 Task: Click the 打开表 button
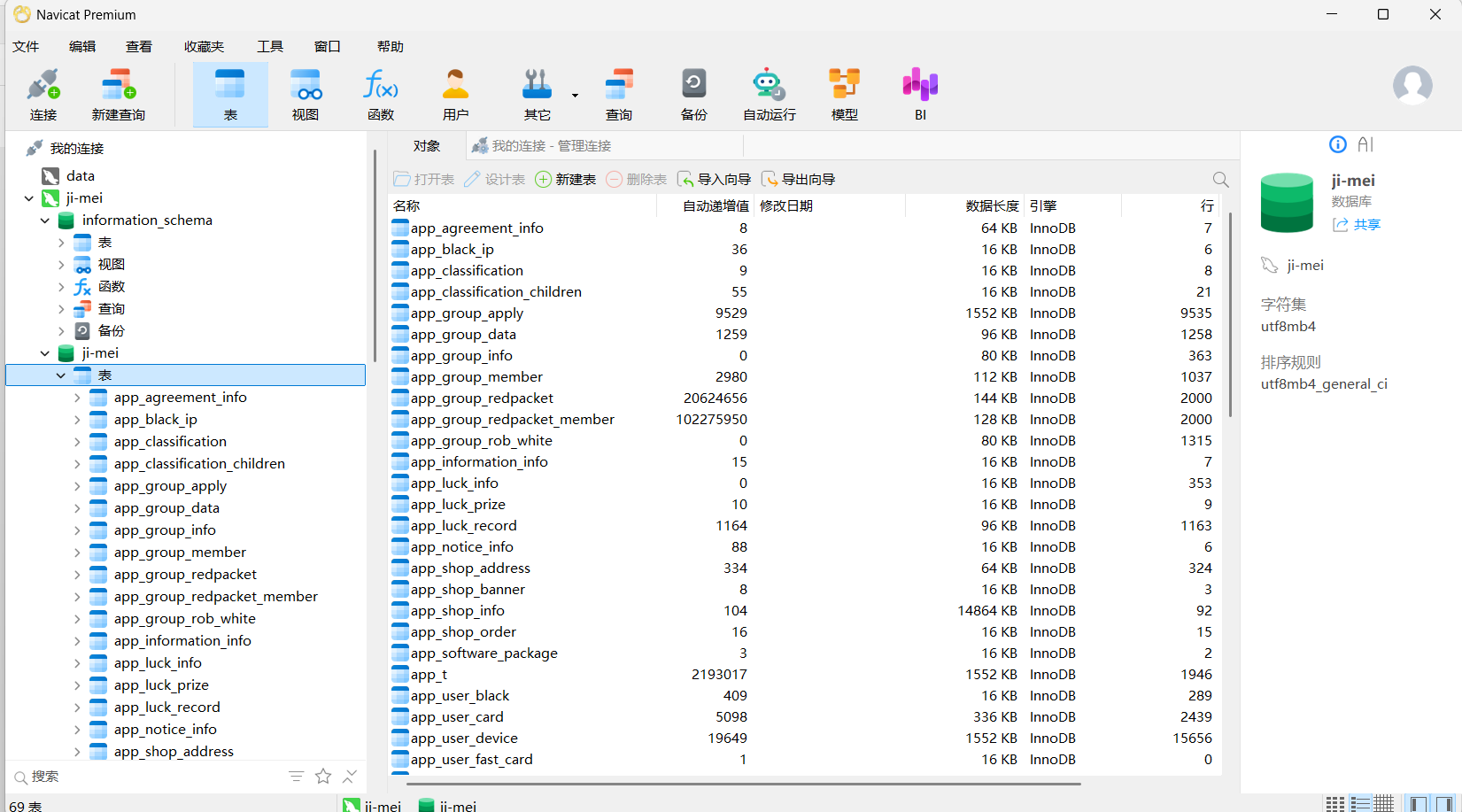point(424,179)
